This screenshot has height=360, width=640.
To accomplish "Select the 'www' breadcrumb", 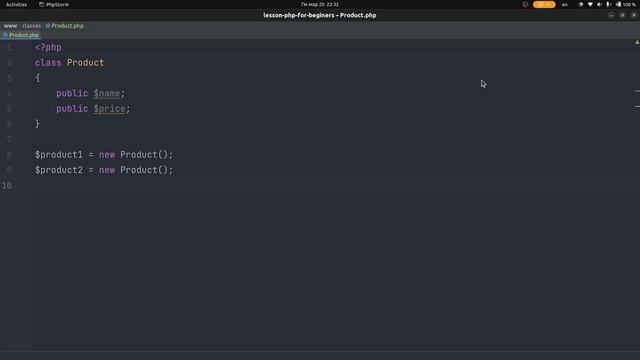I will pyautogui.click(x=11, y=26).
